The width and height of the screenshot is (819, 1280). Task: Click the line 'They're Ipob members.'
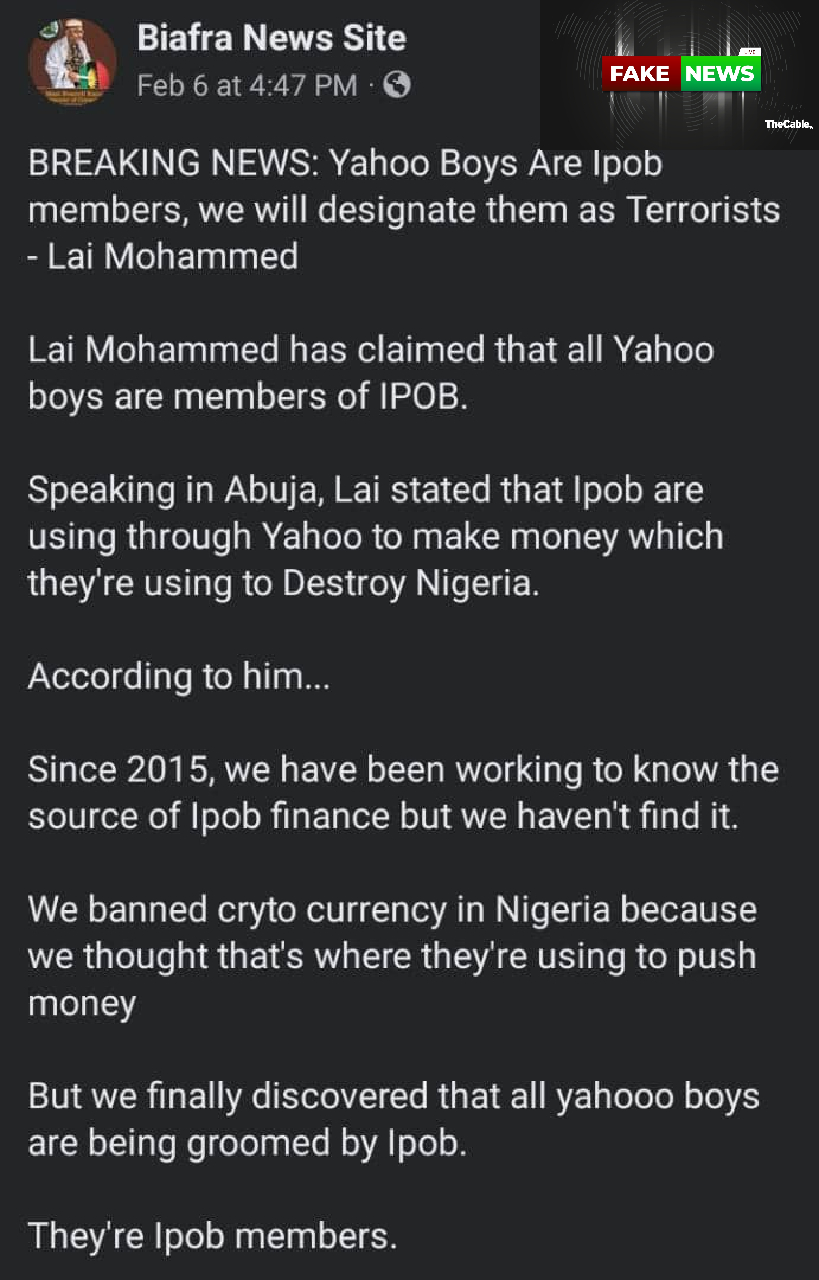pyautogui.click(x=212, y=1236)
